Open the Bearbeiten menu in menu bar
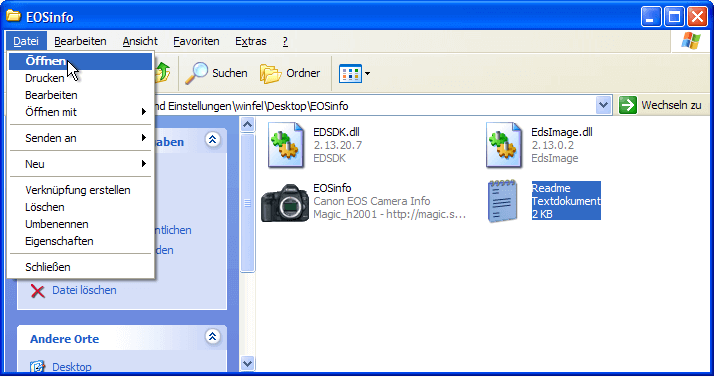The image size is (714, 377). (x=80, y=41)
